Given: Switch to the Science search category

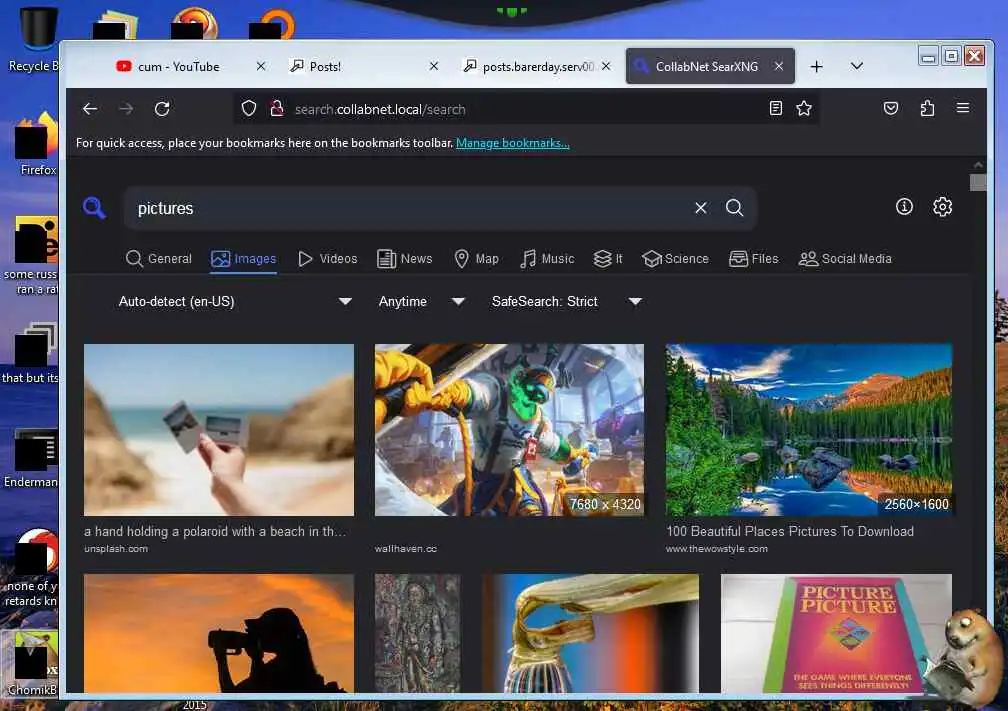Looking at the screenshot, I should coord(676,258).
